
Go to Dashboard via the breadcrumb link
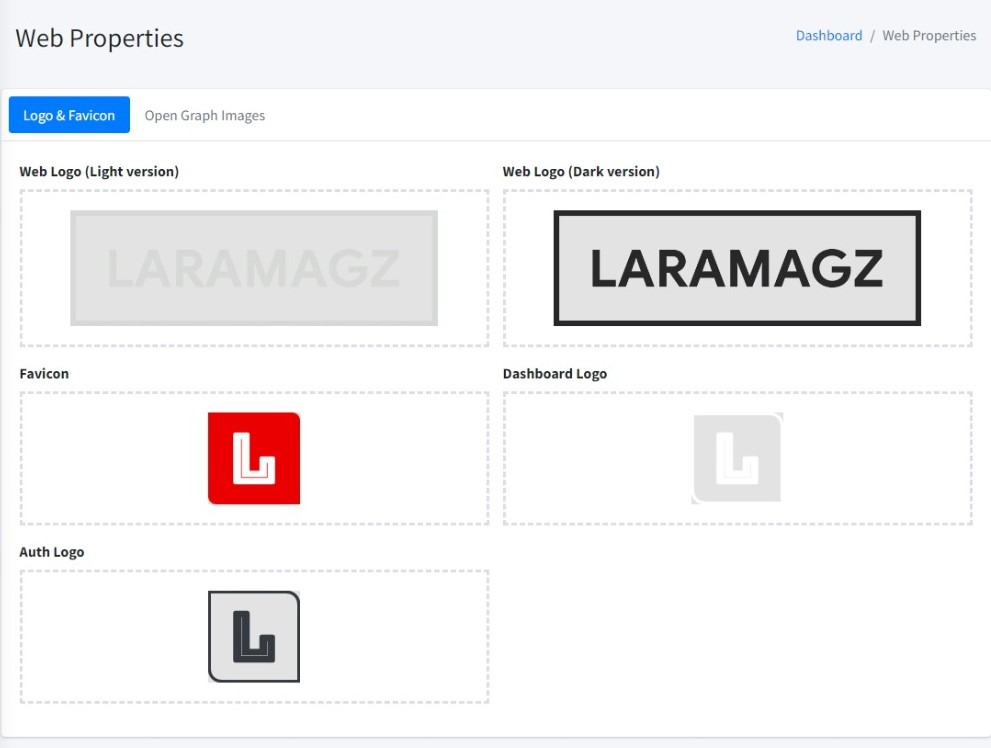[x=829, y=35]
